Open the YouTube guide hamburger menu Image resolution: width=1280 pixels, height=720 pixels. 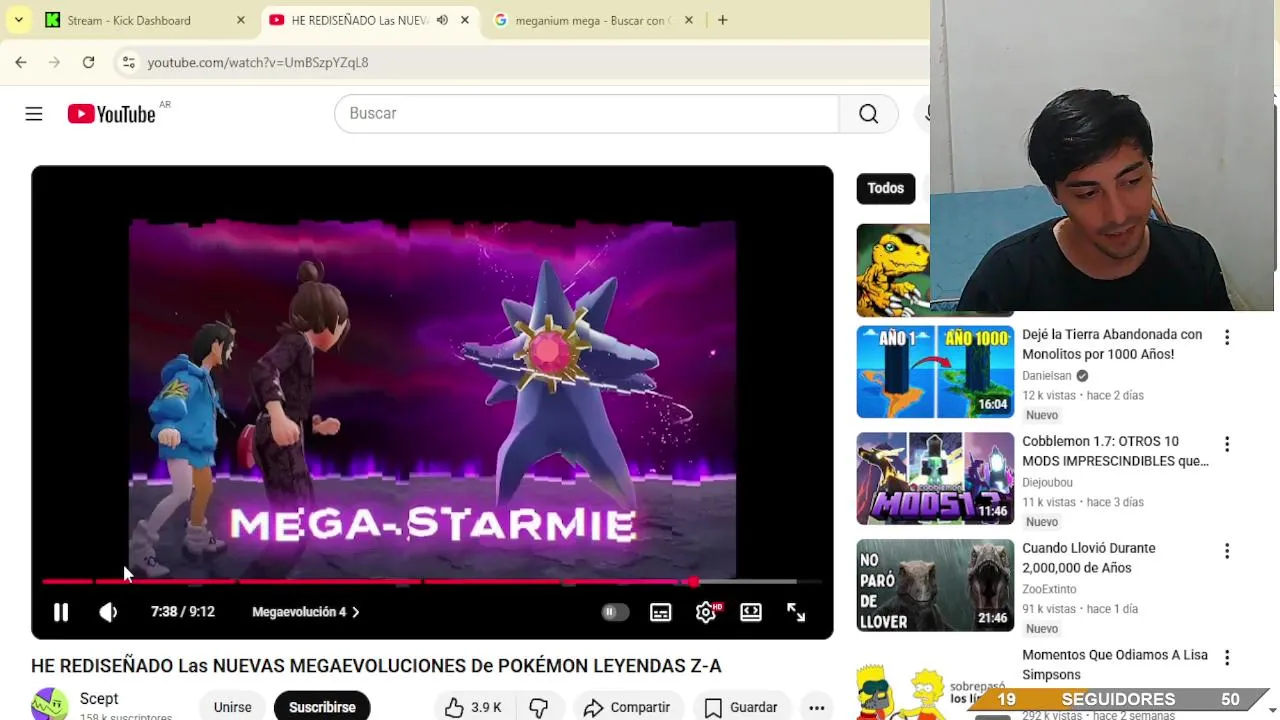[x=34, y=114]
